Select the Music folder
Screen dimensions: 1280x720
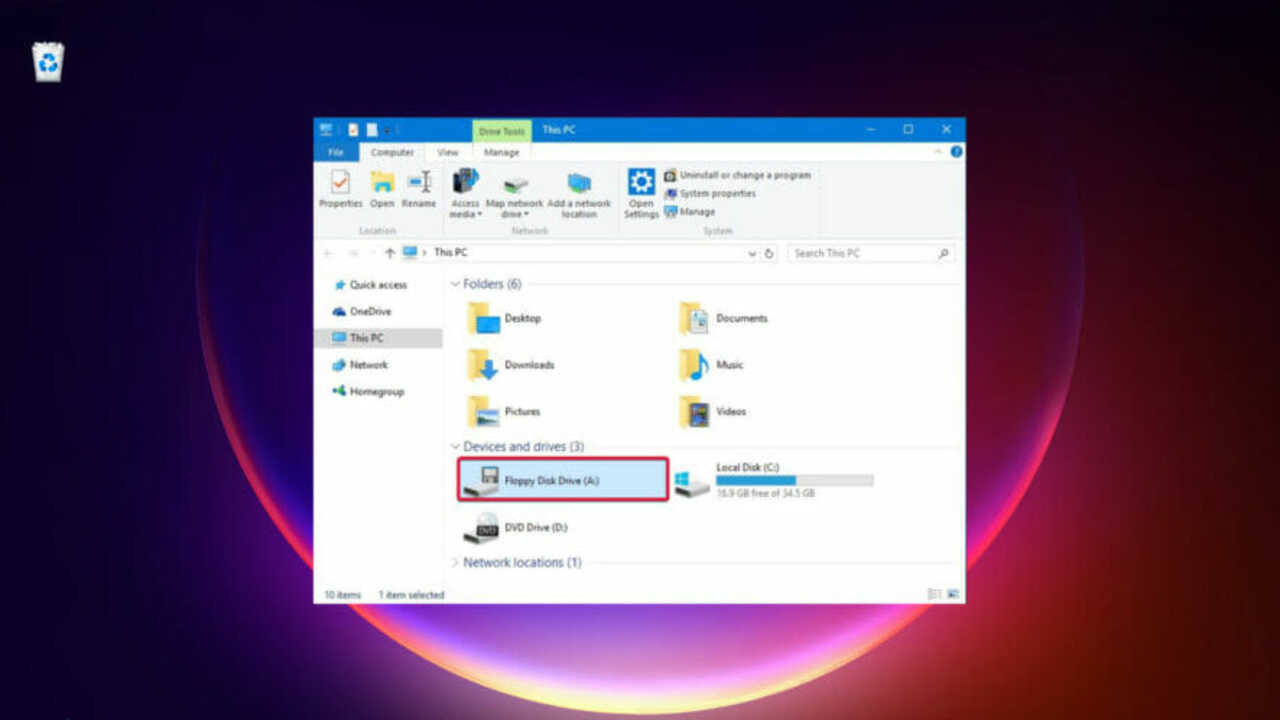point(711,365)
